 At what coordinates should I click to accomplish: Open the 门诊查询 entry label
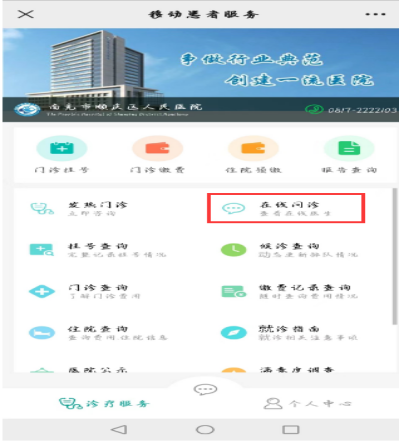[98, 287]
